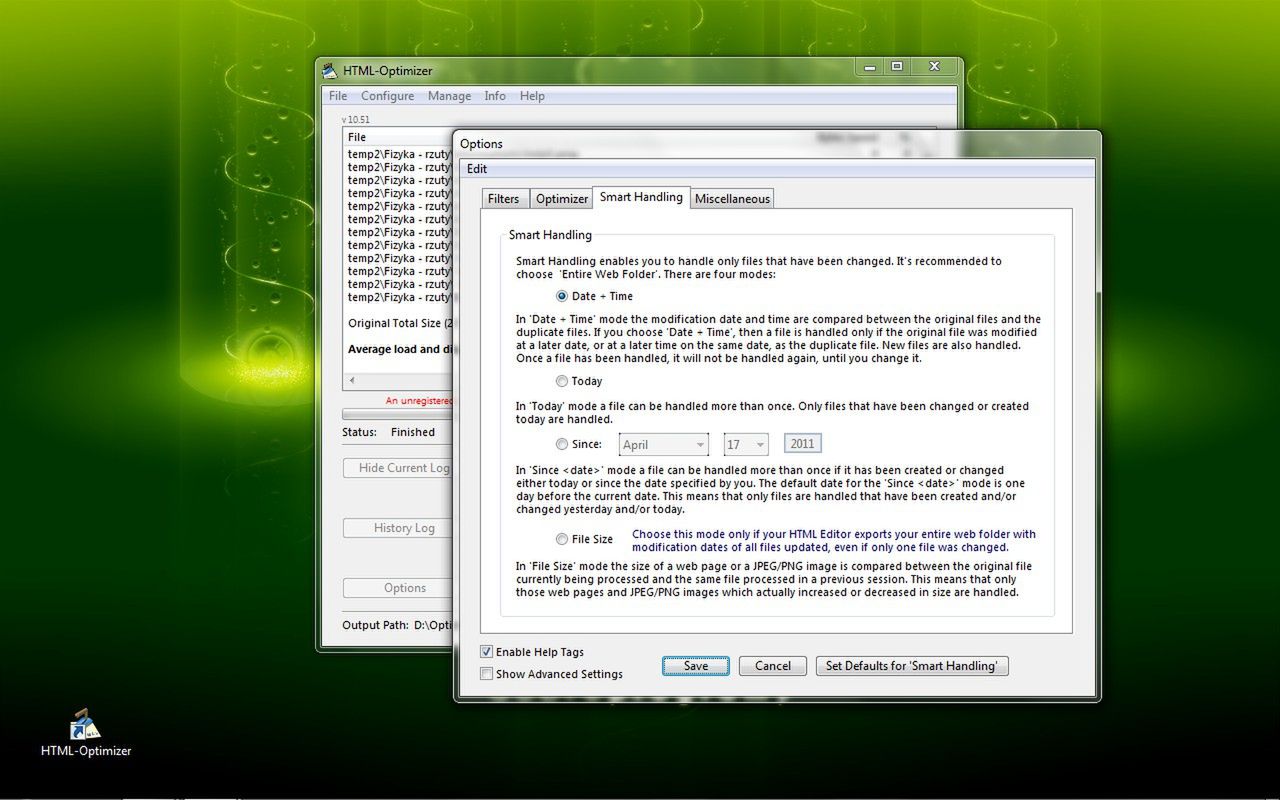Enable 'Show Advanced Settings' checkbox
Screen dimensions: 1280x800
487,674
